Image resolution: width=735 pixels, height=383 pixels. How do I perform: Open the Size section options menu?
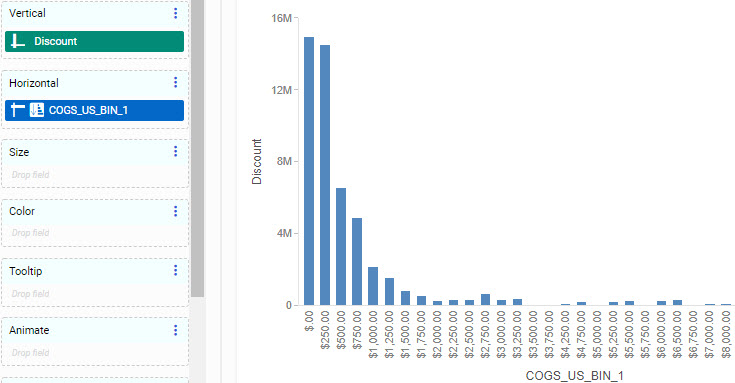(x=176, y=151)
